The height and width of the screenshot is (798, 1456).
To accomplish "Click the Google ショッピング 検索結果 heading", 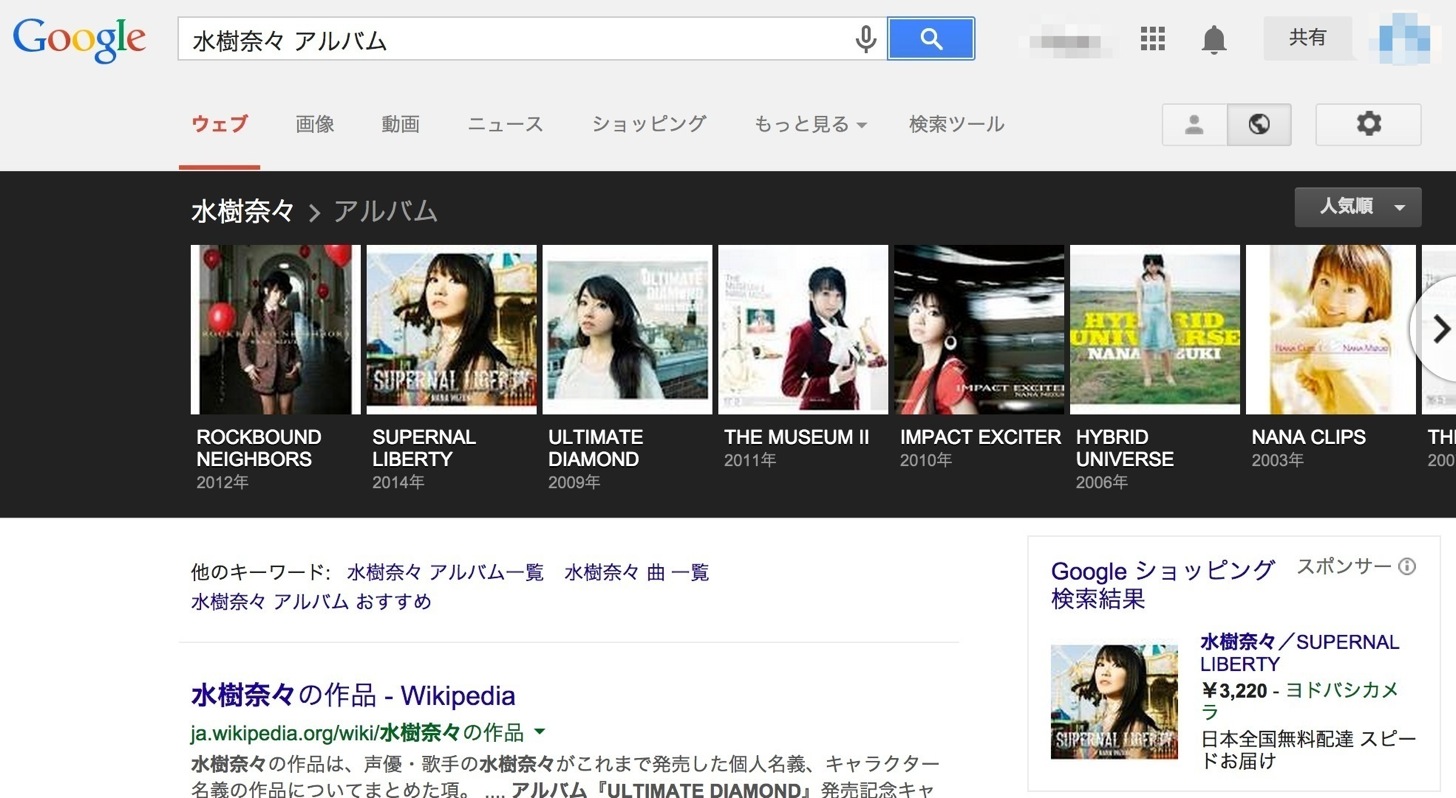I will tap(1163, 585).
